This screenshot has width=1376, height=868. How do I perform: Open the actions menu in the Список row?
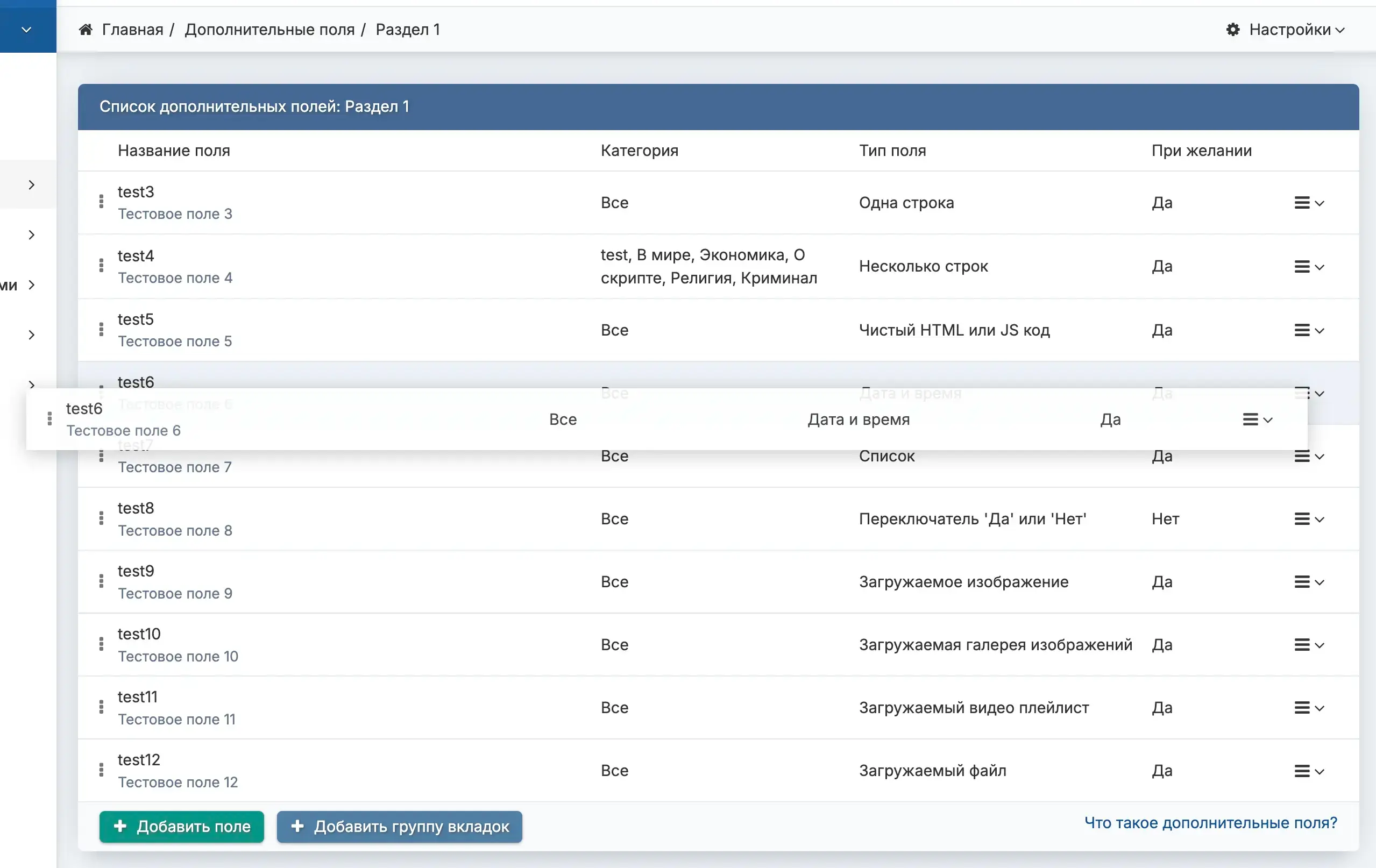1309,457
